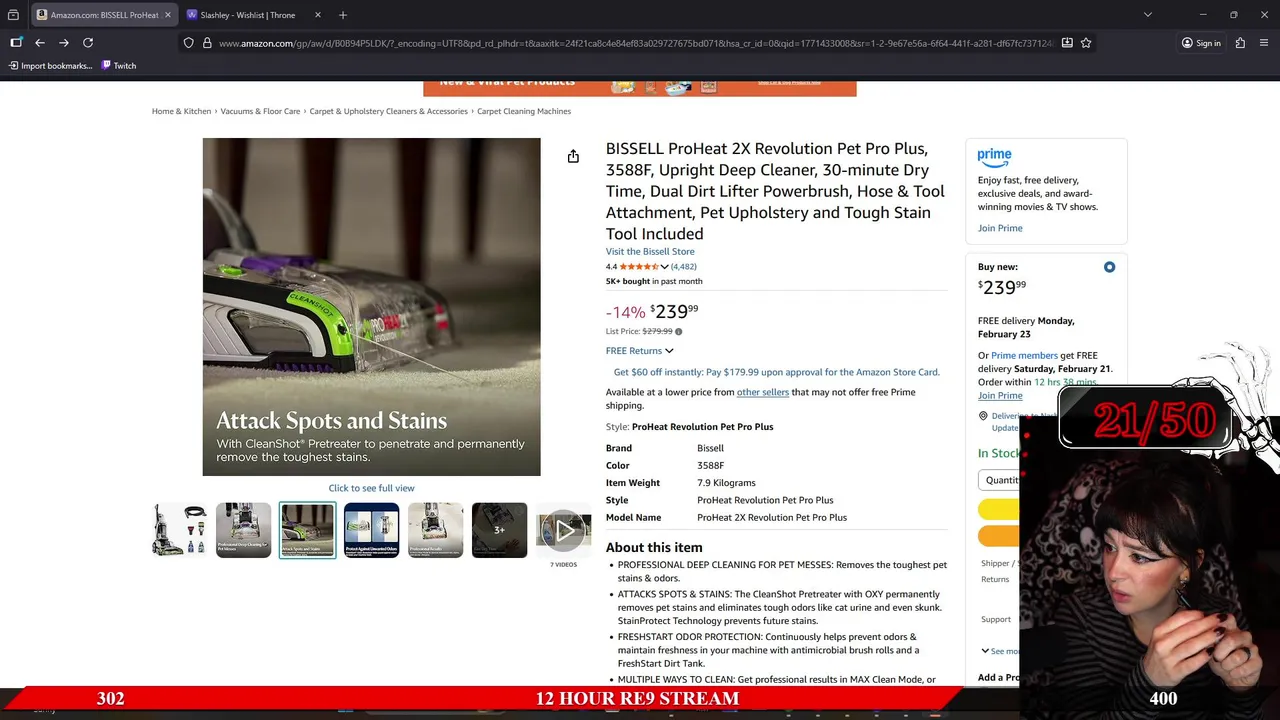Viewport: 1280px width, 720px height.
Task: Click the orange Buy Now button
Action: point(999,535)
